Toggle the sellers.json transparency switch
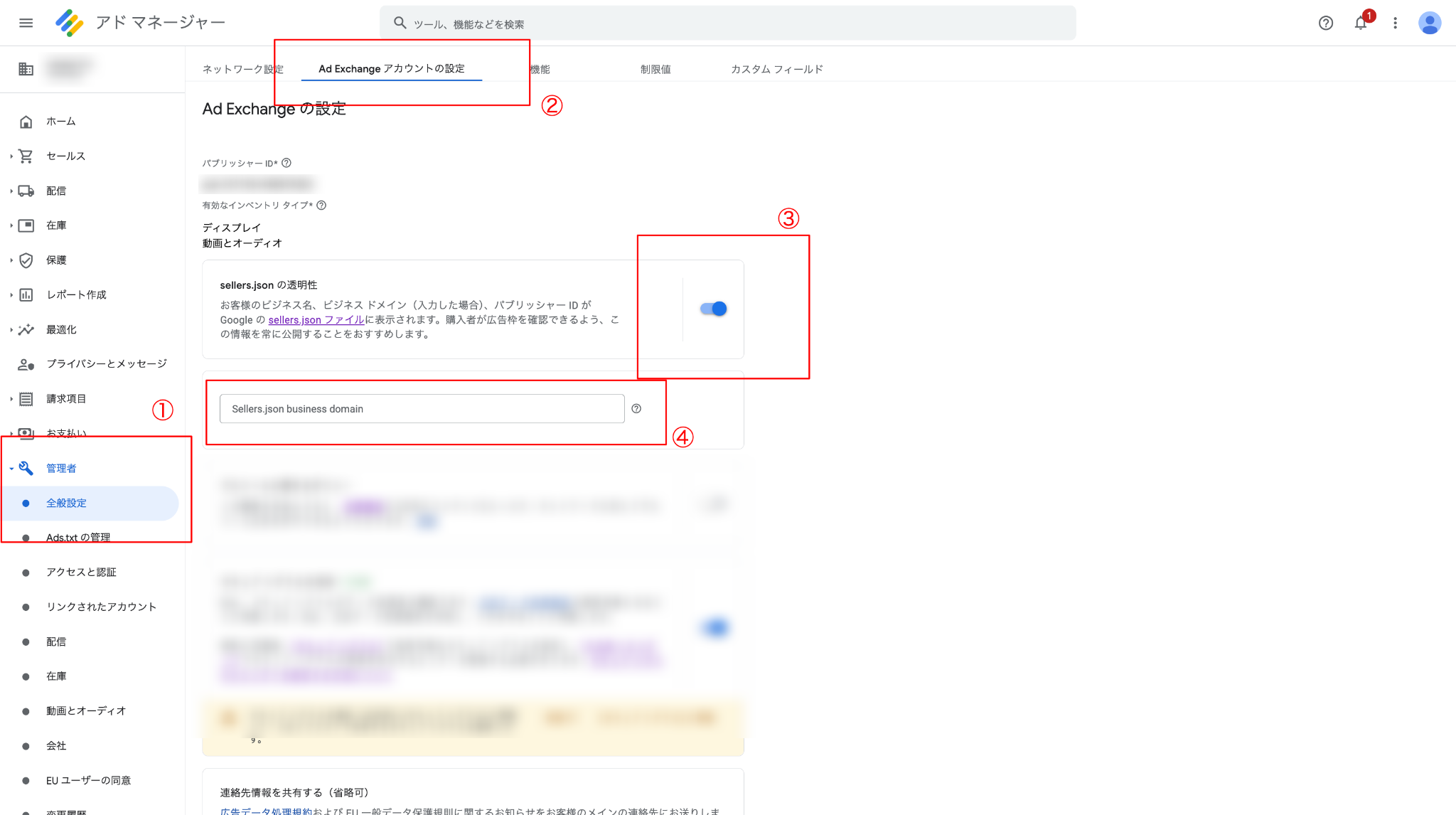Screen dimensions: 1456x815 (x=713, y=309)
